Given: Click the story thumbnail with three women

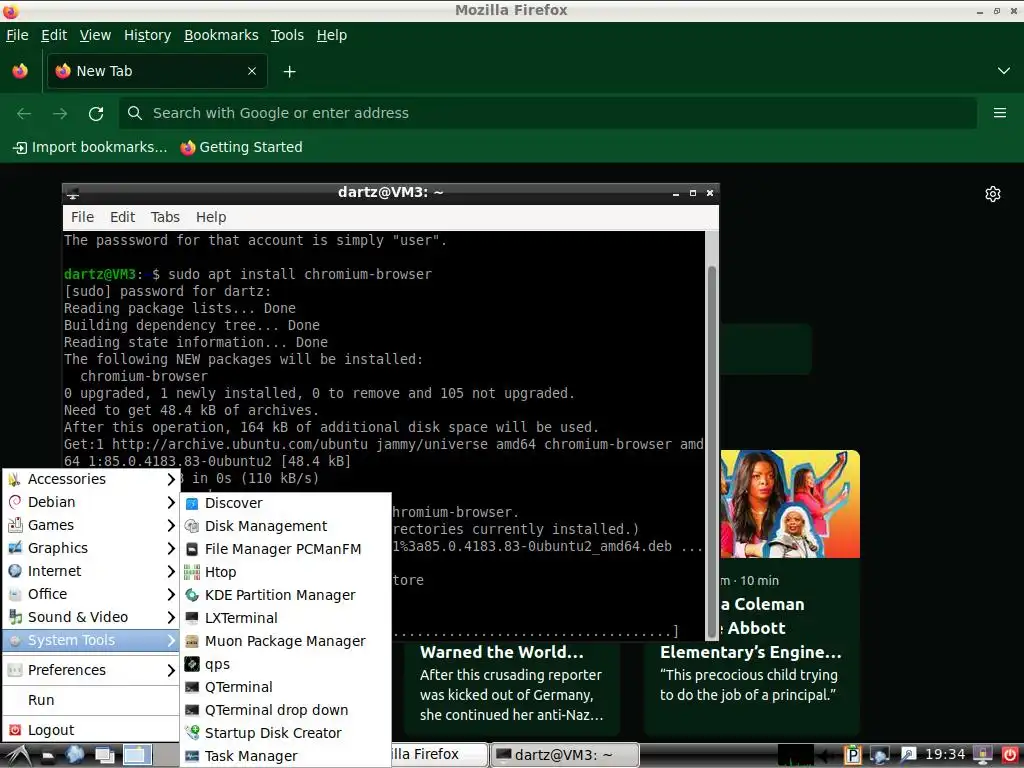Looking at the screenshot, I should pos(790,504).
